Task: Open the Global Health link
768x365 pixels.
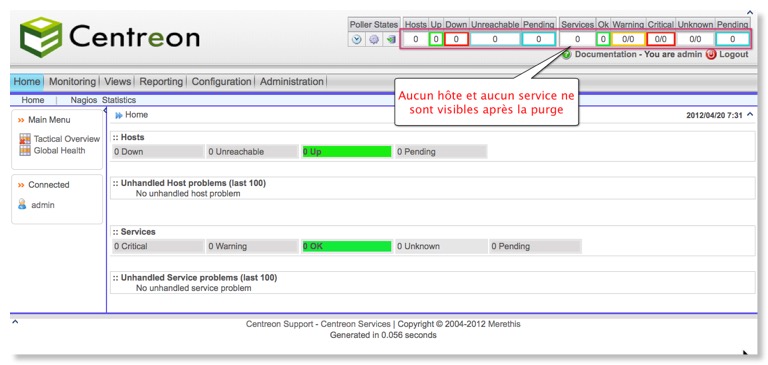Action: [59, 151]
